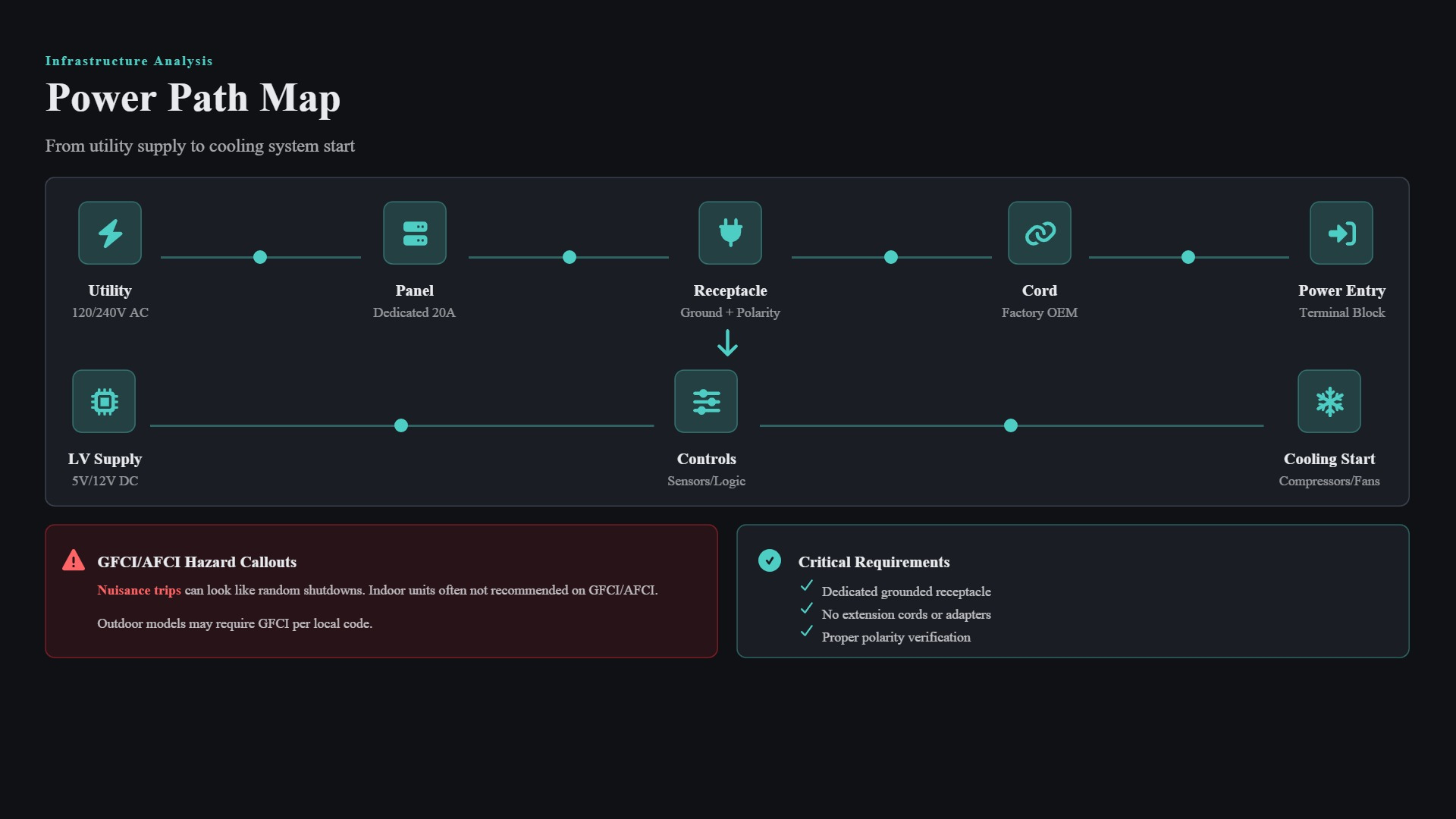The width and height of the screenshot is (1456, 819).
Task: Click the Utility lightning bolt icon
Action: click(110, 233)
